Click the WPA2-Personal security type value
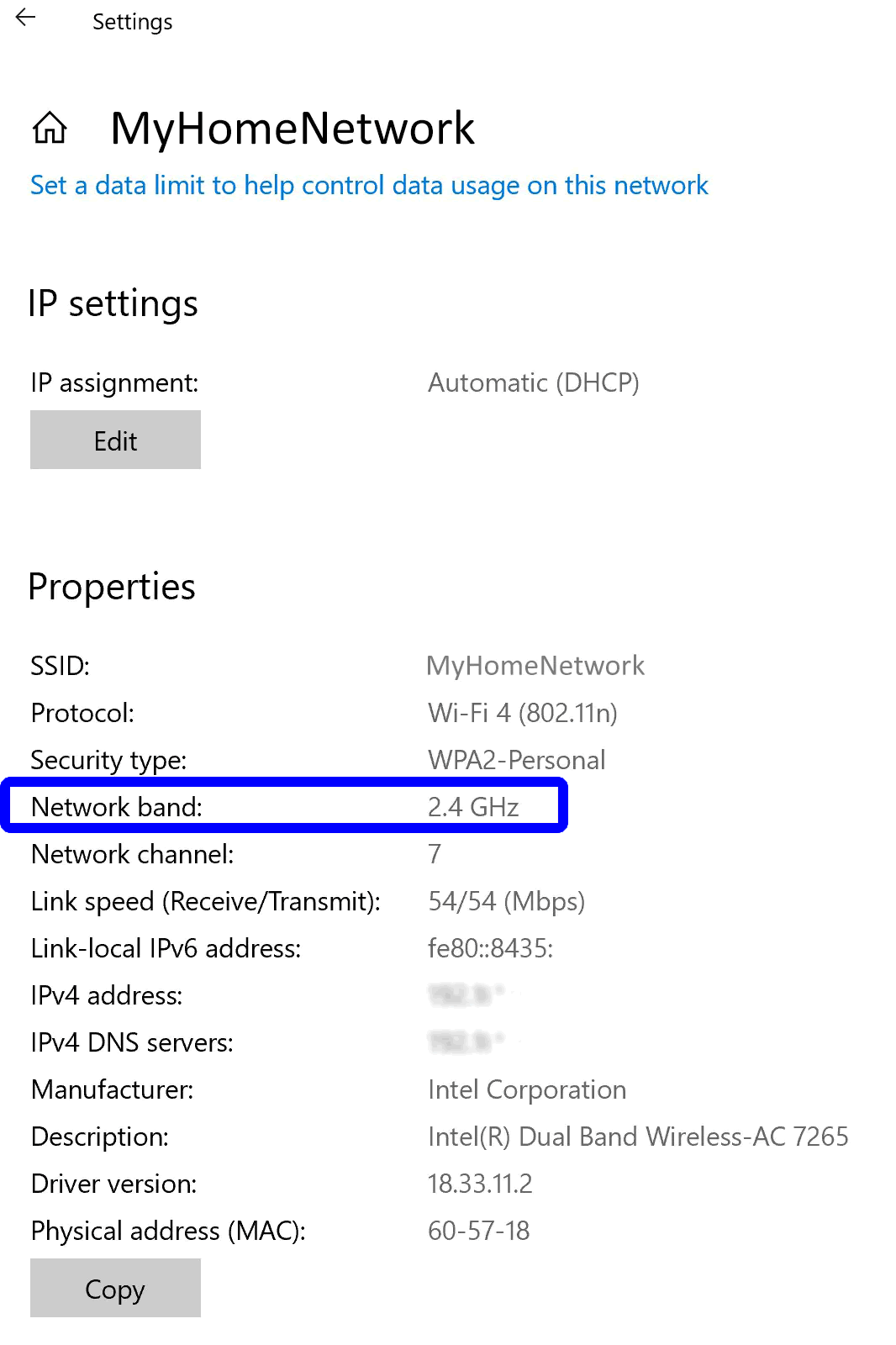 516,760
